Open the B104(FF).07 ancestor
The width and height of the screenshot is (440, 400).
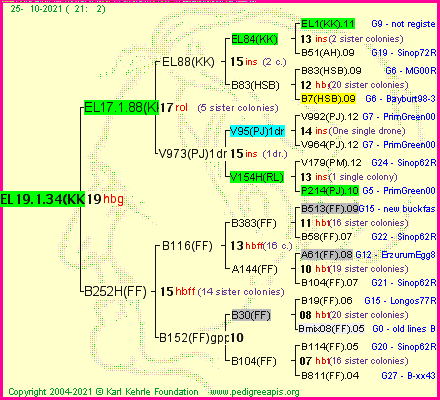(x=329, y=283)
